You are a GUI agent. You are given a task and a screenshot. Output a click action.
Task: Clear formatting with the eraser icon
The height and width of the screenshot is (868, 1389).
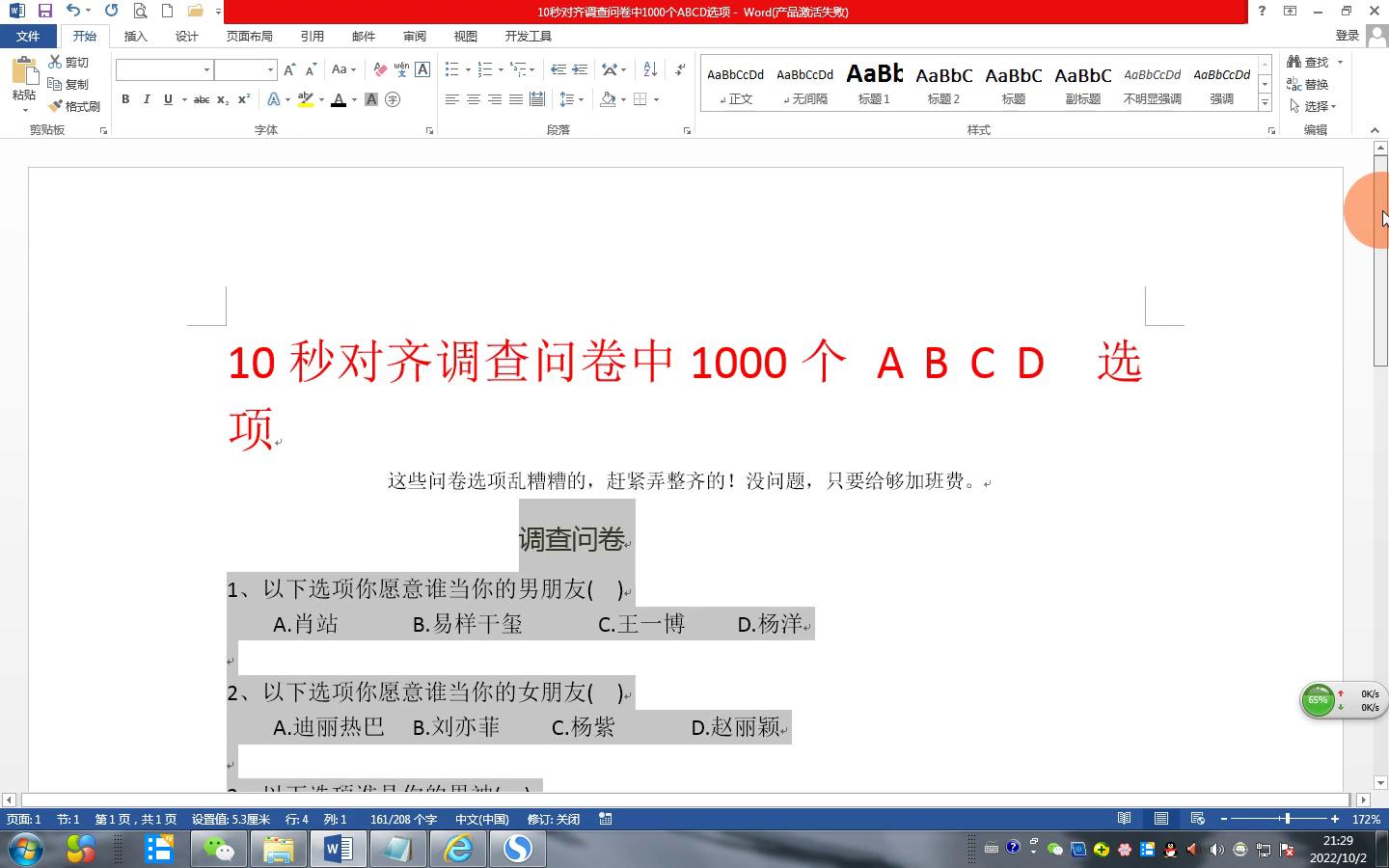click(380, 69)
